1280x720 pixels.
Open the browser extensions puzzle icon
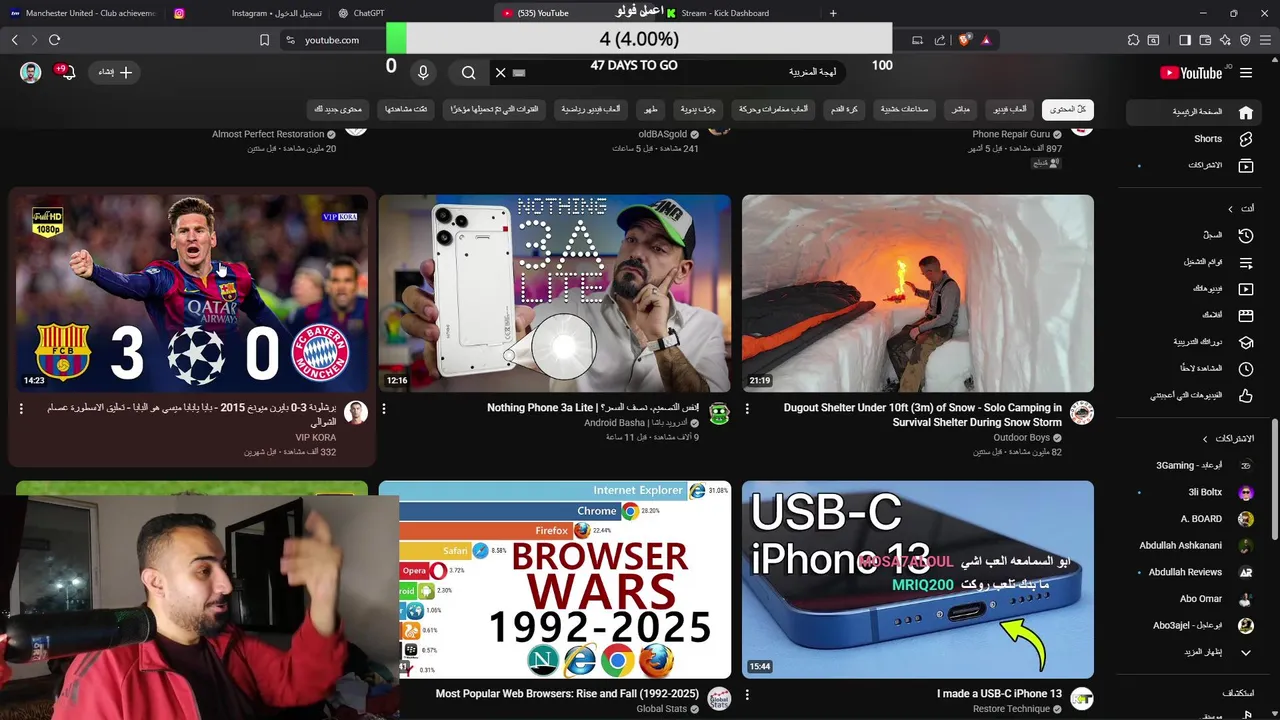tap(1133, 40)
